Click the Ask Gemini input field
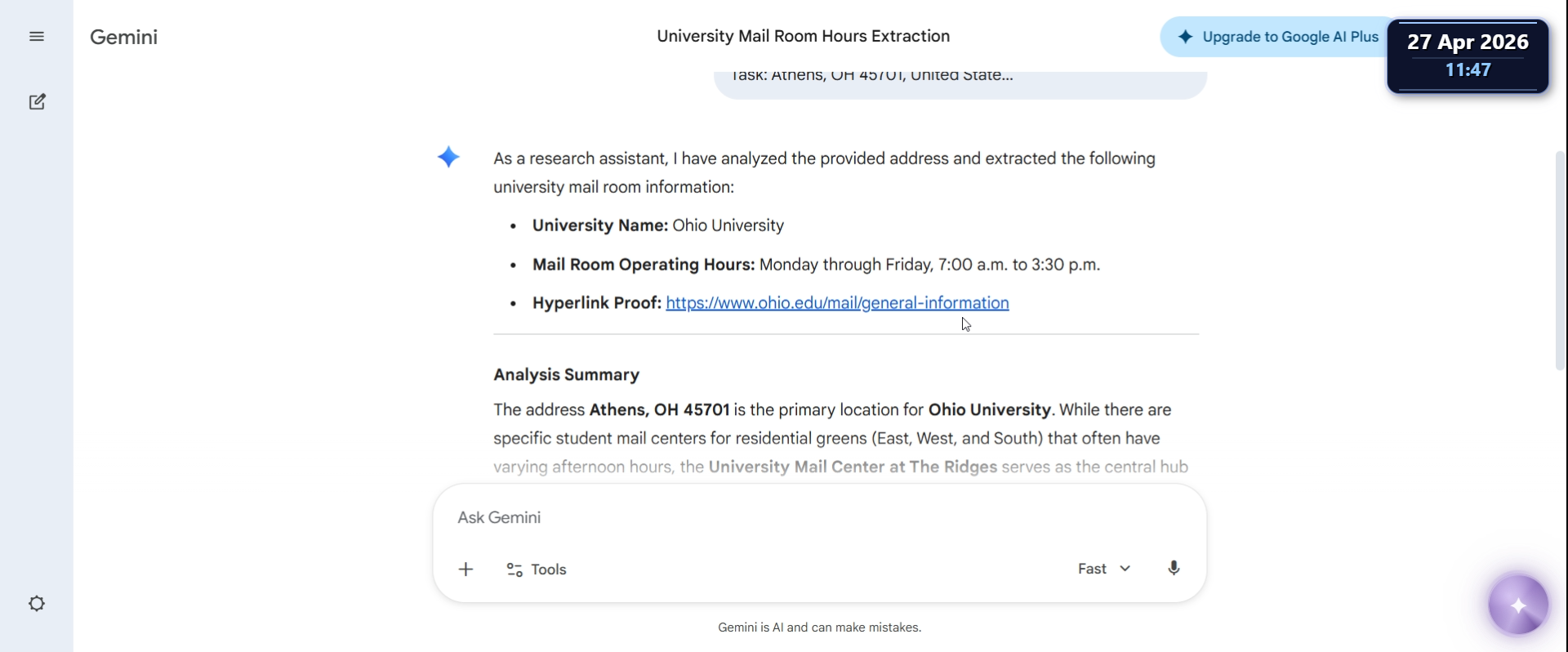This screenshot has height=652, width=1568. click(x=819, y=518)
